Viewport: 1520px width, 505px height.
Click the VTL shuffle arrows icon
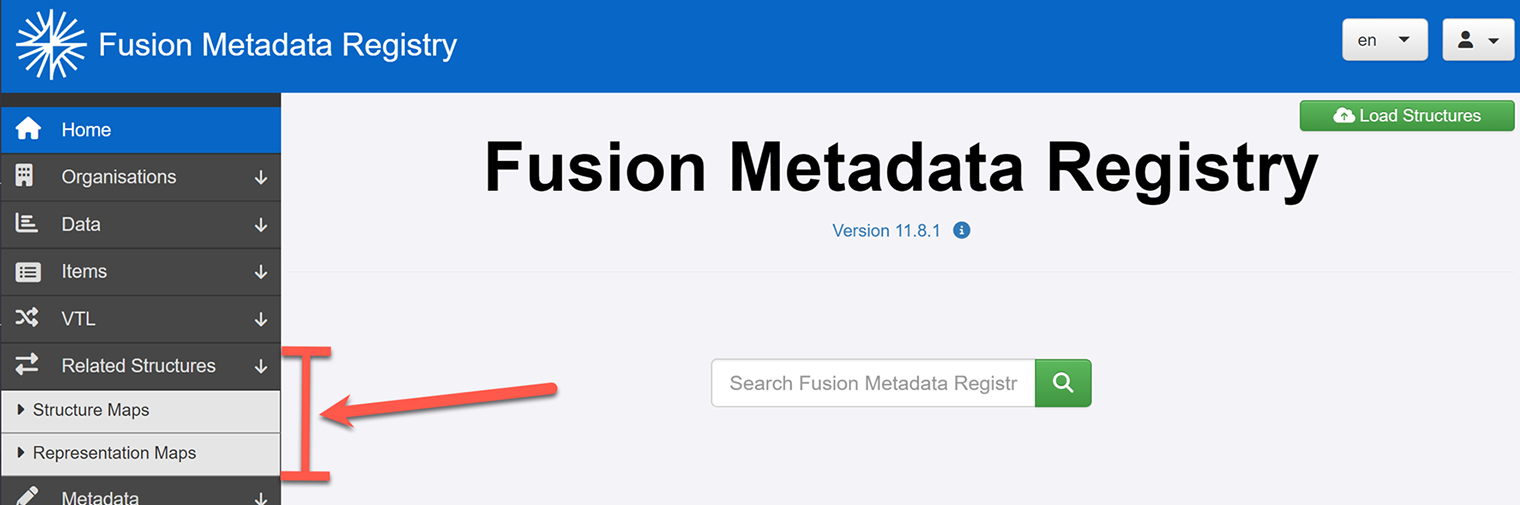click(27, 318)
